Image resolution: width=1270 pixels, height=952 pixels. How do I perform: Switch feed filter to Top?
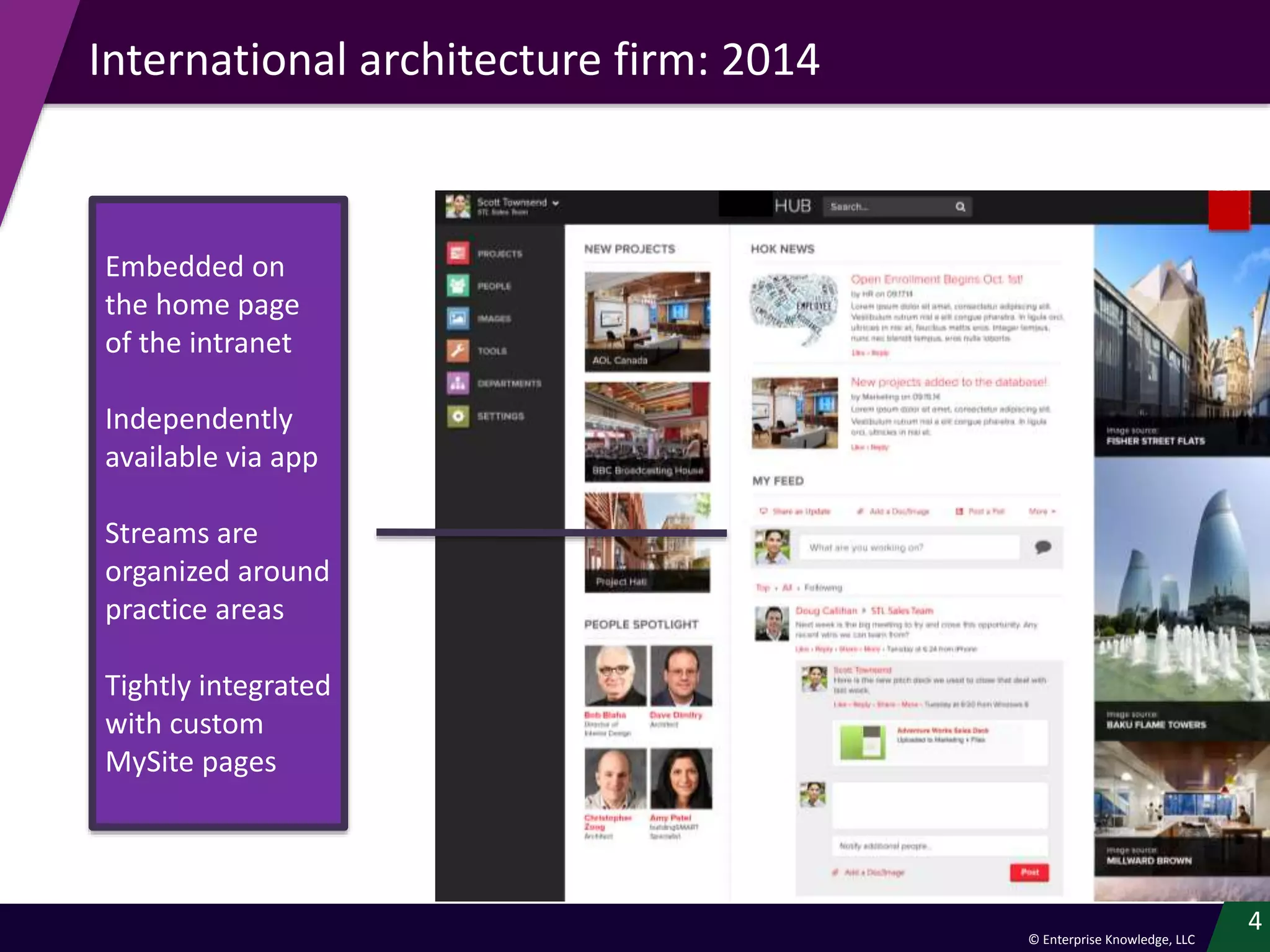(762, 588)
